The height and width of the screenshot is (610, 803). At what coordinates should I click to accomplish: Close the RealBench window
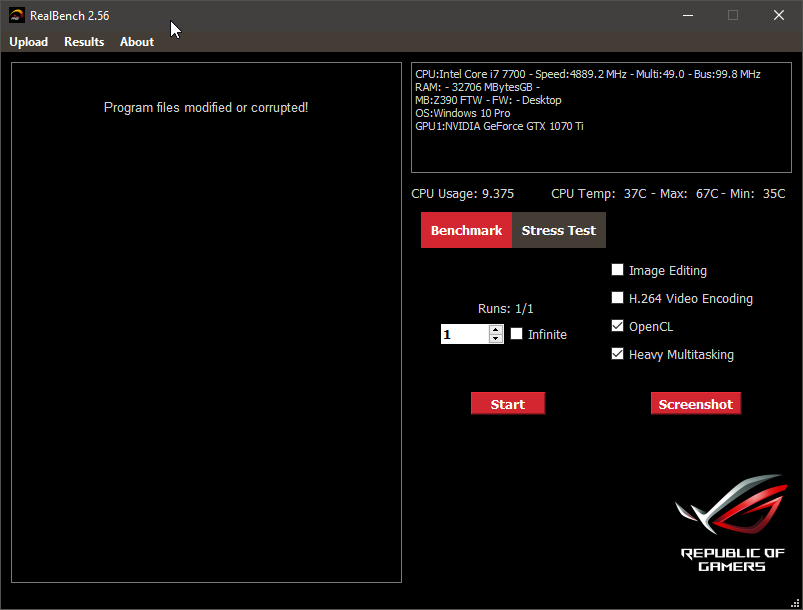(778, 15)
